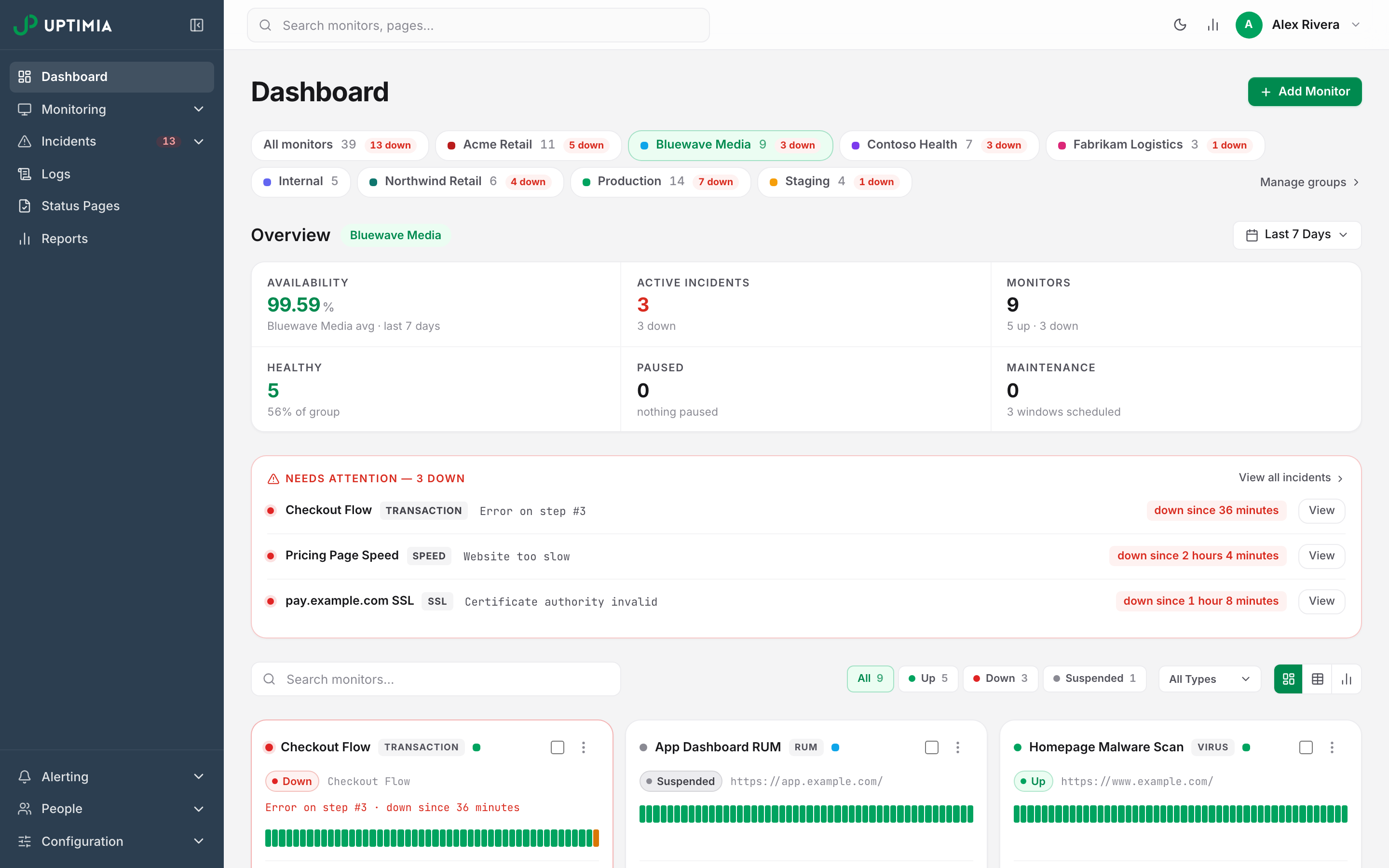This screenshot has width=1389, height=868.
Task: Filter monitors to Up 5
Action: pyautogui.click(x=928, y=678)
